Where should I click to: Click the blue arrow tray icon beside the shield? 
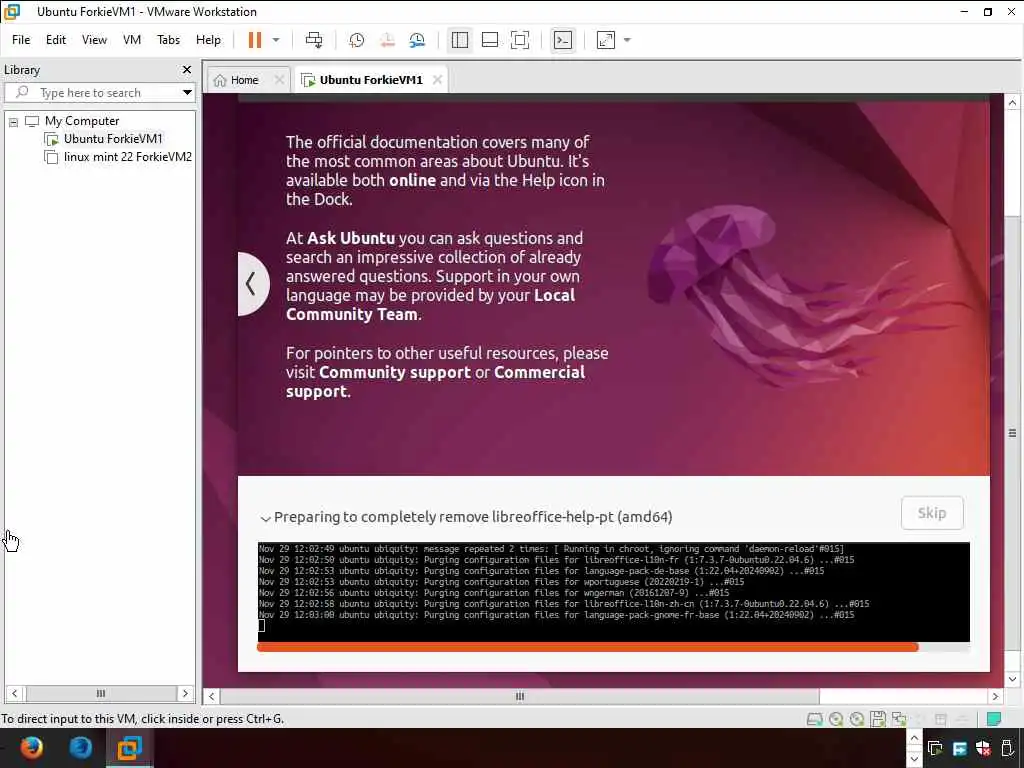959,748
